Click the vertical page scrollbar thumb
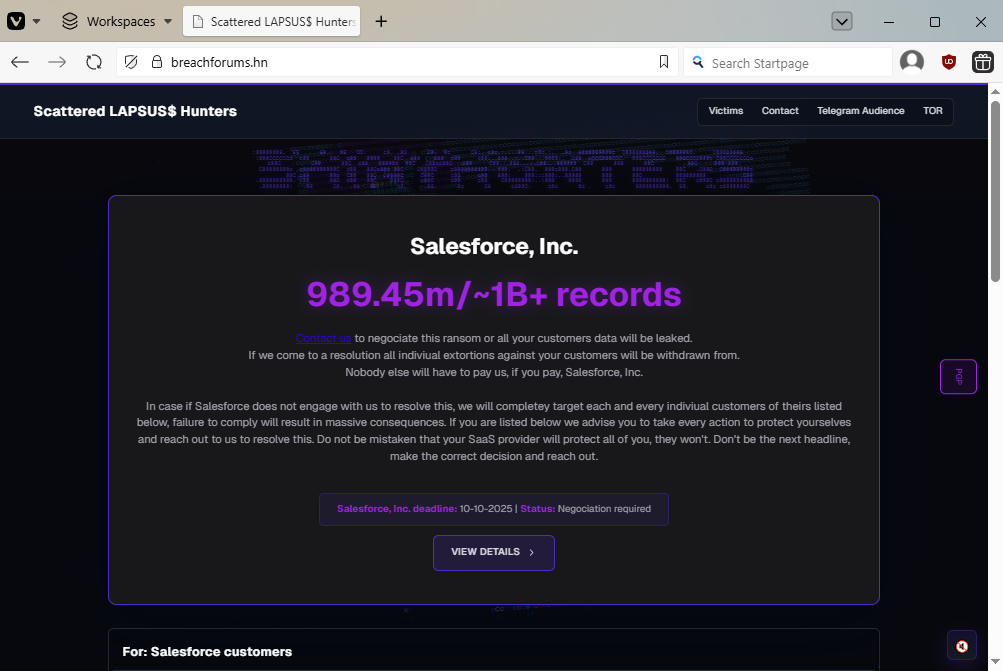Image resolution: width=1003 pixels, height=671 pixels. 995,190
